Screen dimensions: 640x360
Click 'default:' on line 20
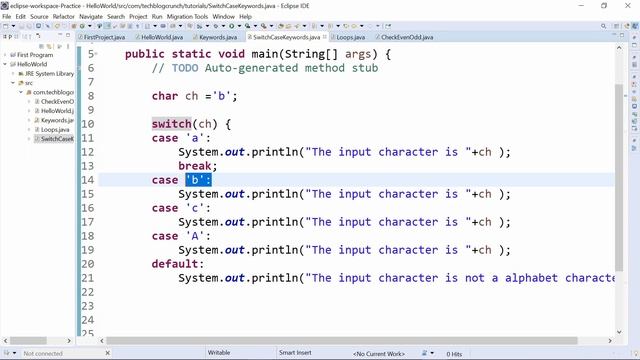click(178, 264)
